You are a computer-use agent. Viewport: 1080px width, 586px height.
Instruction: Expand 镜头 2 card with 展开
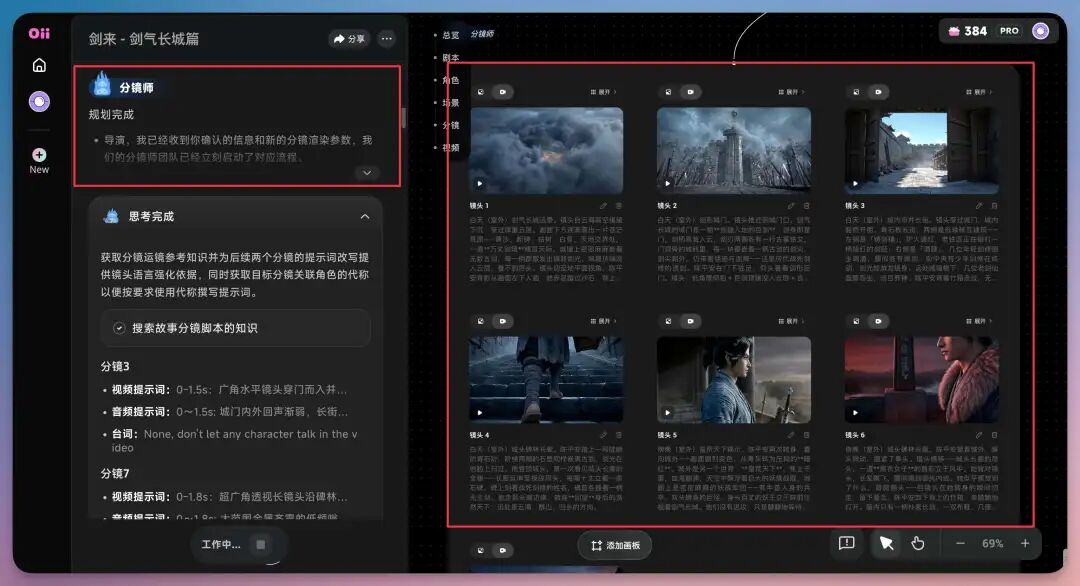pos(791,92)
